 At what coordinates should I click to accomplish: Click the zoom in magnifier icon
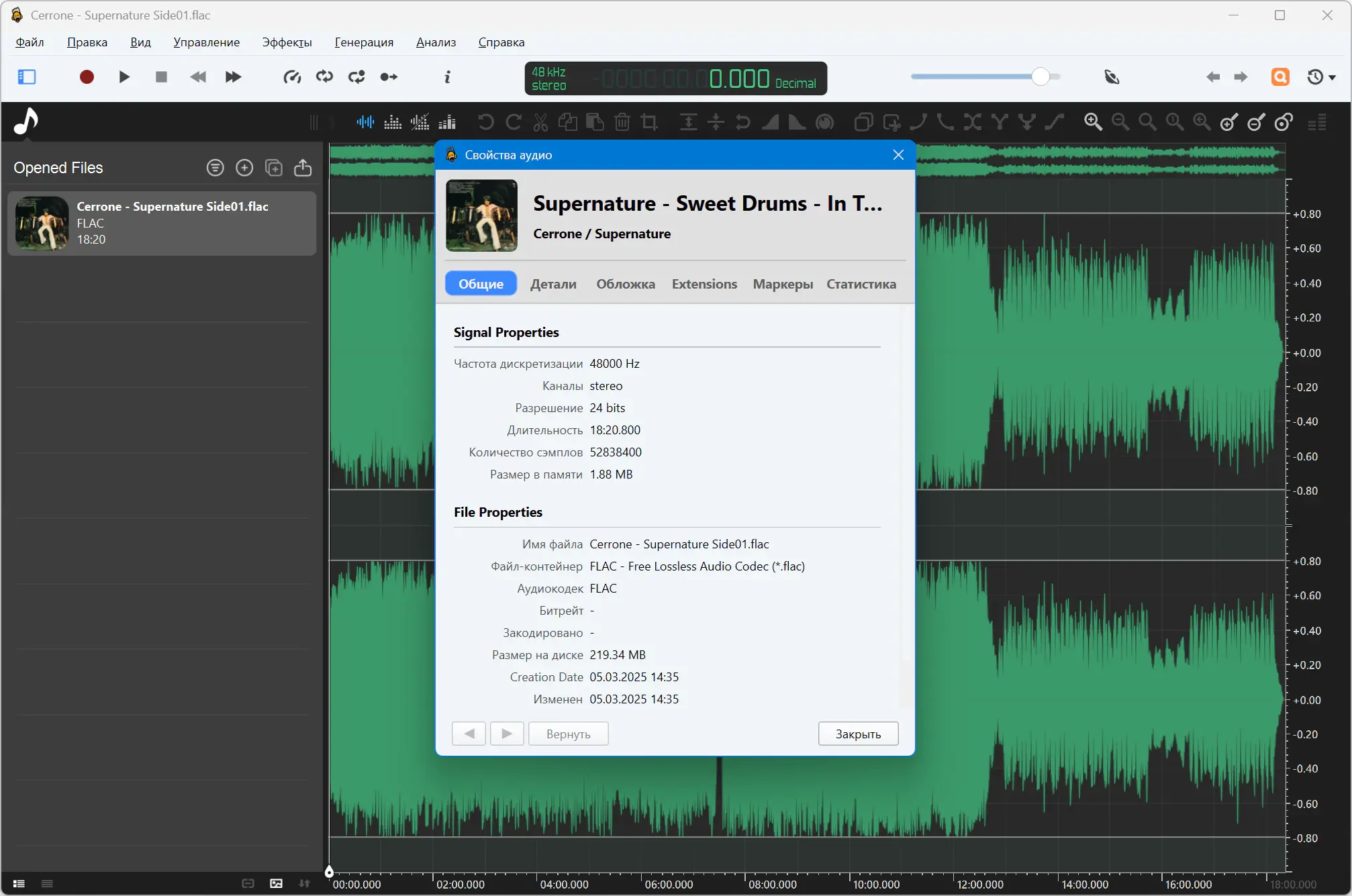point(1093,122)
